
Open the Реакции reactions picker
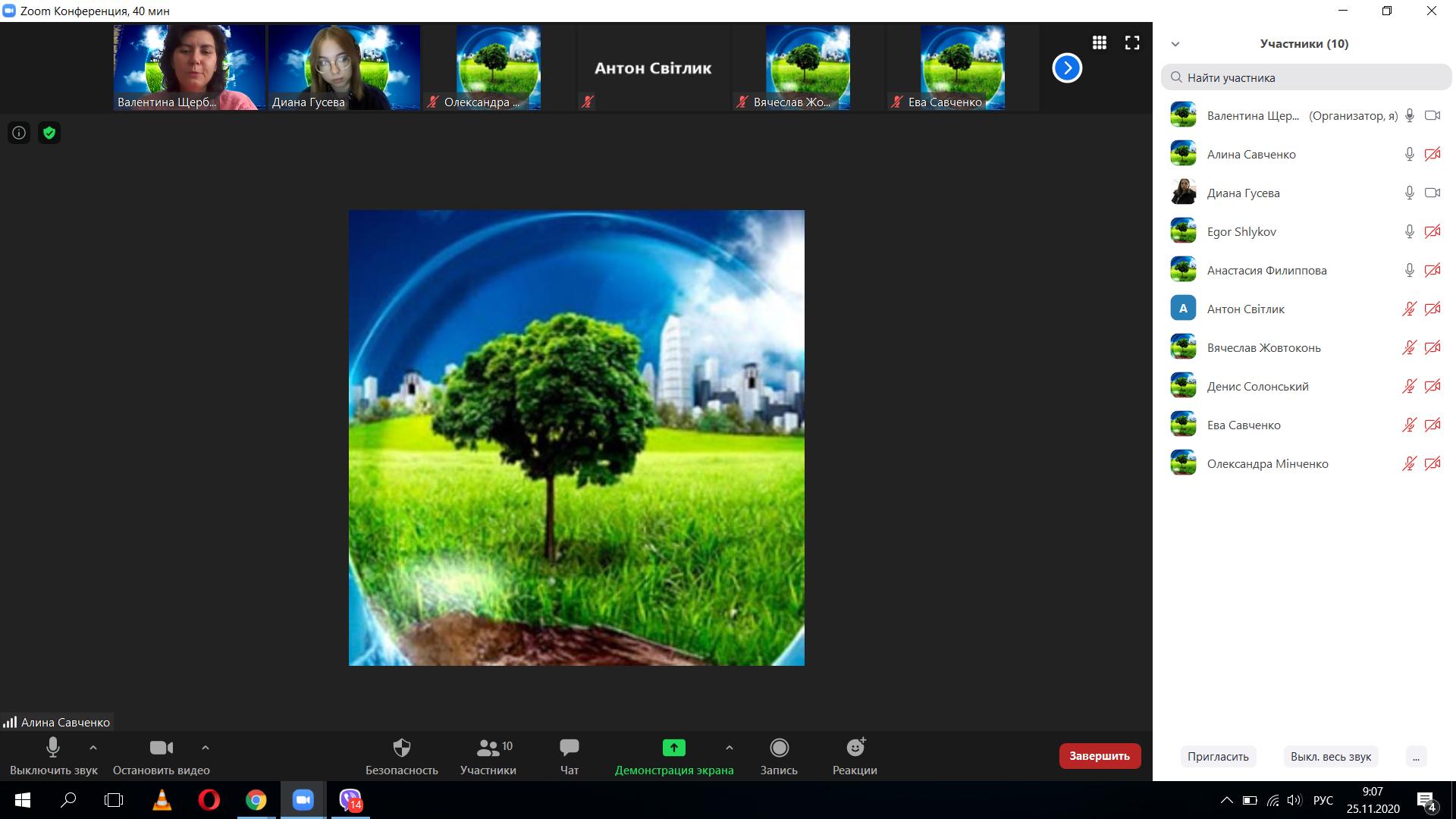pyautogui.click(x=855, y=755)
